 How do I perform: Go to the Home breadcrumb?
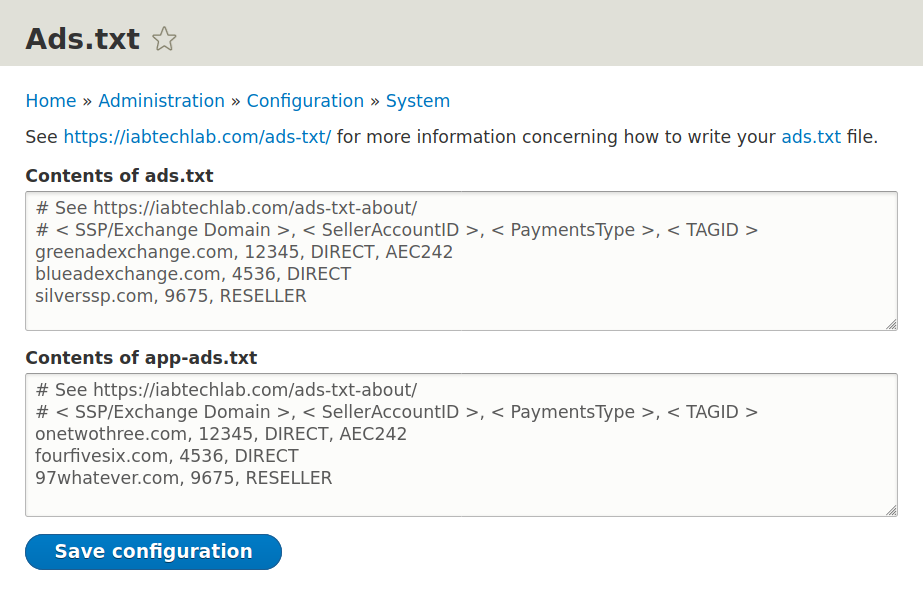pyautogui.click(x=51, y=101)
